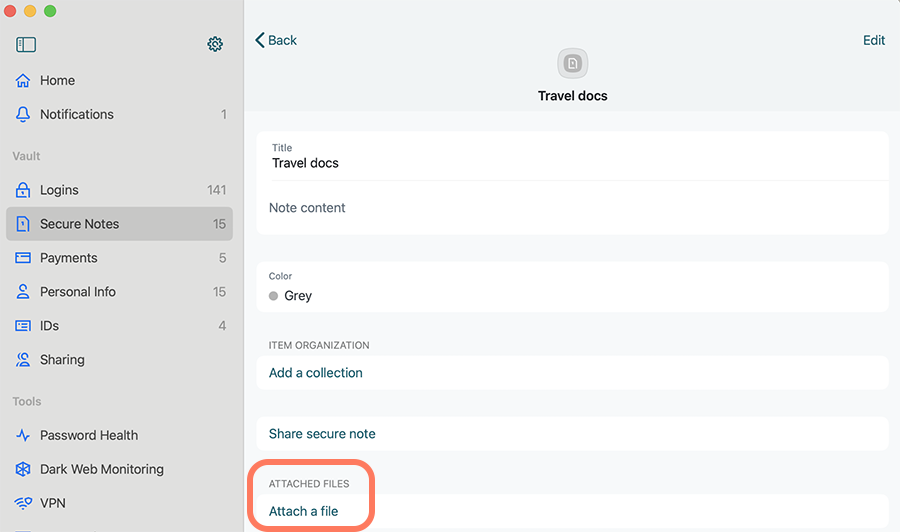Select the Grey color dot
The image size is (900, 532).
pyautogui.click(x=273, y=296)
